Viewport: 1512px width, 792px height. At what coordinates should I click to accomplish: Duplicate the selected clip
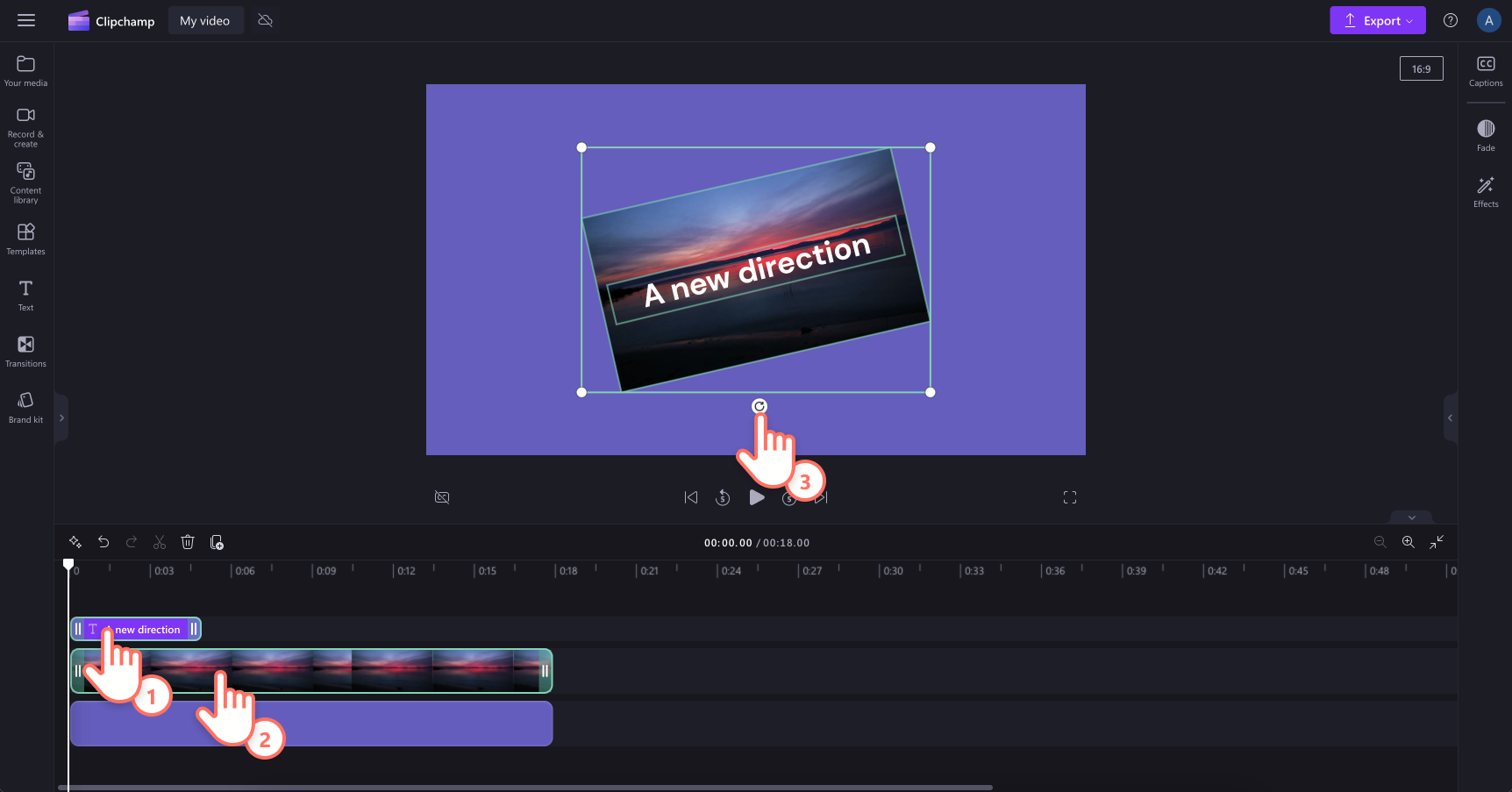pos(217,542)
